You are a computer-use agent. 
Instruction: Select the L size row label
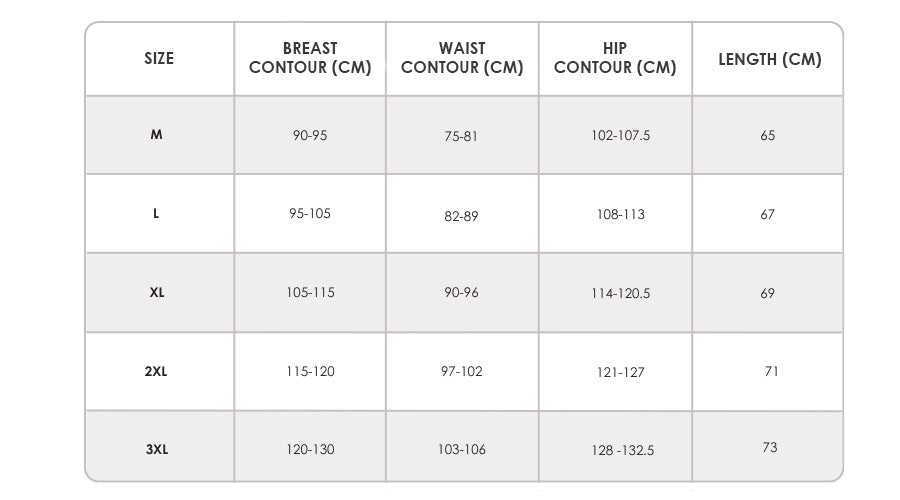point(157,214)
